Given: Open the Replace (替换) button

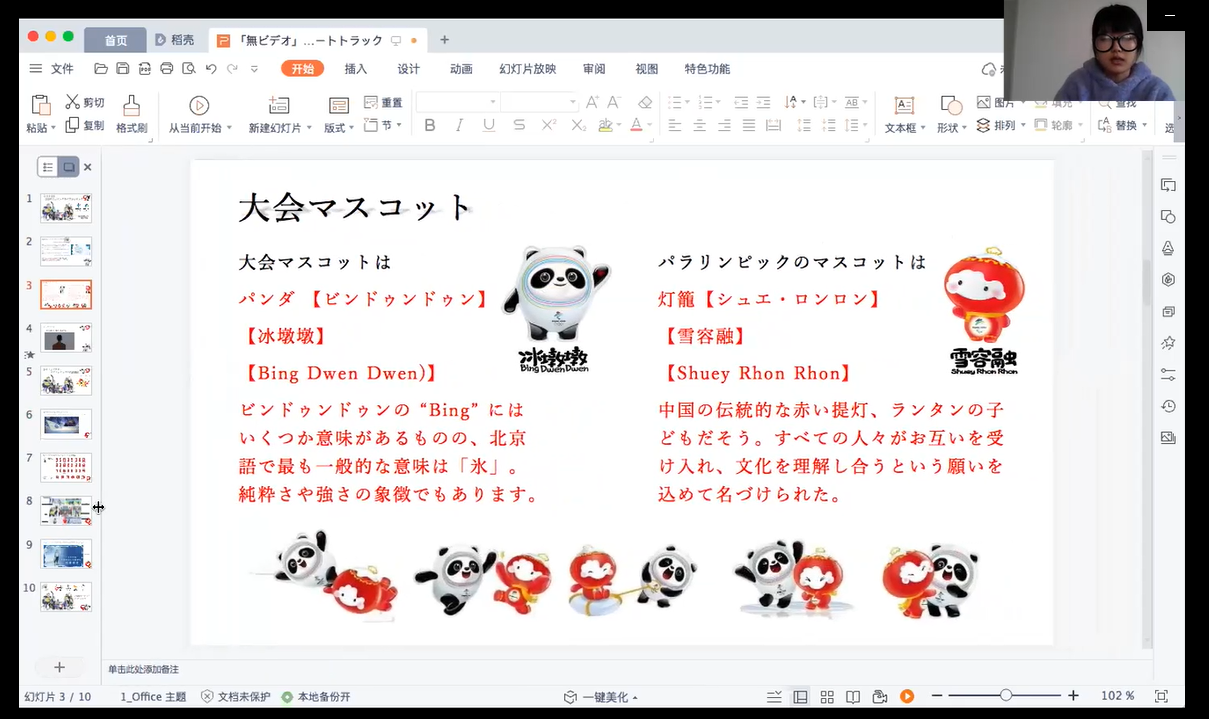Looking at the screenshot, I should pos(1120,125).
